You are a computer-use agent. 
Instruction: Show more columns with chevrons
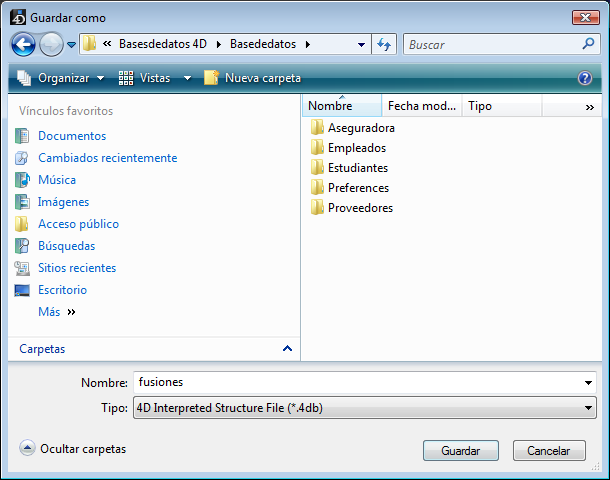click(589, 107)
